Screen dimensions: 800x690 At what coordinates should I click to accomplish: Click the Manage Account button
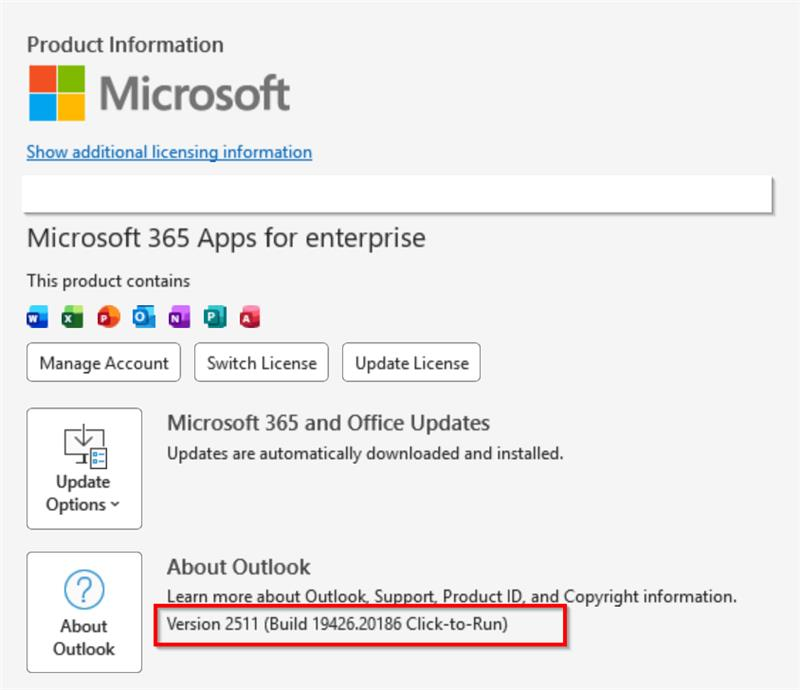[104, 362]
